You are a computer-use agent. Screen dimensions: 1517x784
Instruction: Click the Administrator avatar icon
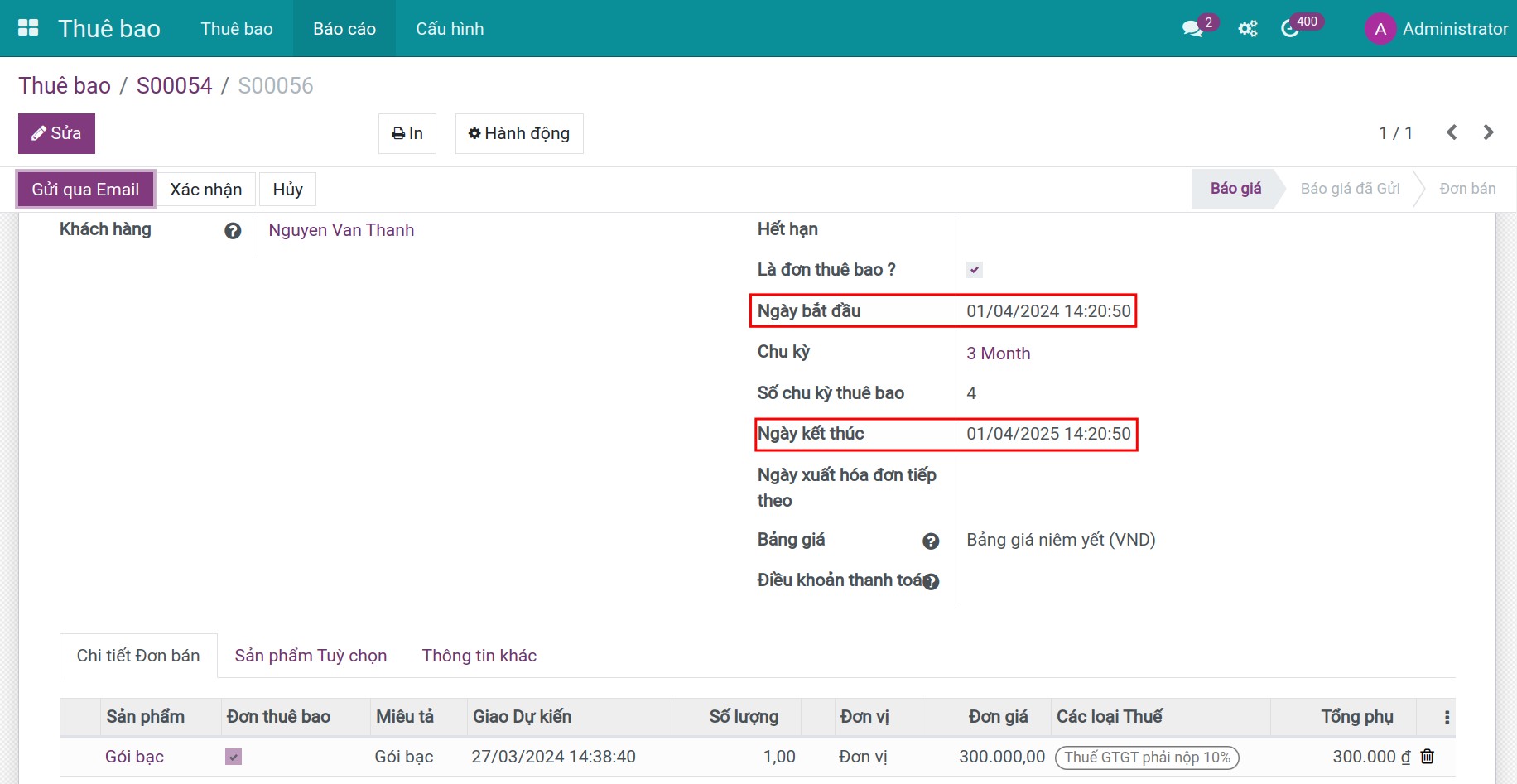(x=1380, y=29)
